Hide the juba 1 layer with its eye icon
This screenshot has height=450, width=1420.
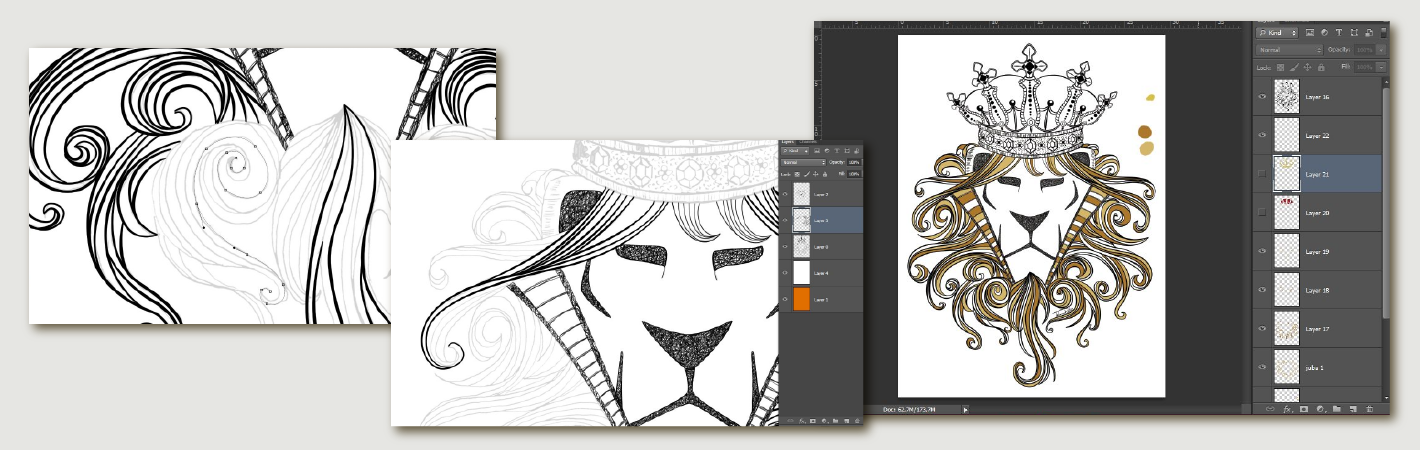tap(1262, 367)
